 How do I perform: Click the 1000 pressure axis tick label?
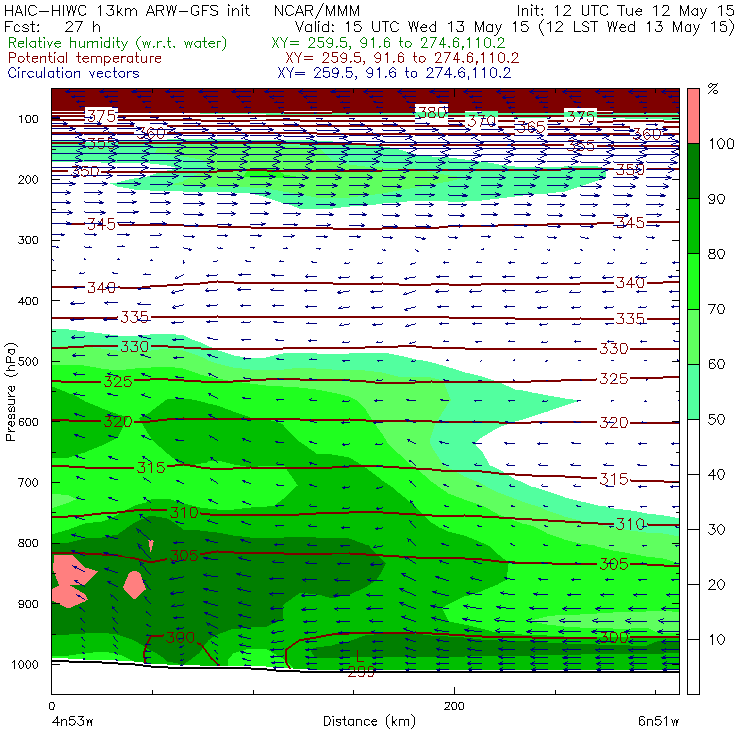(25, 664)
